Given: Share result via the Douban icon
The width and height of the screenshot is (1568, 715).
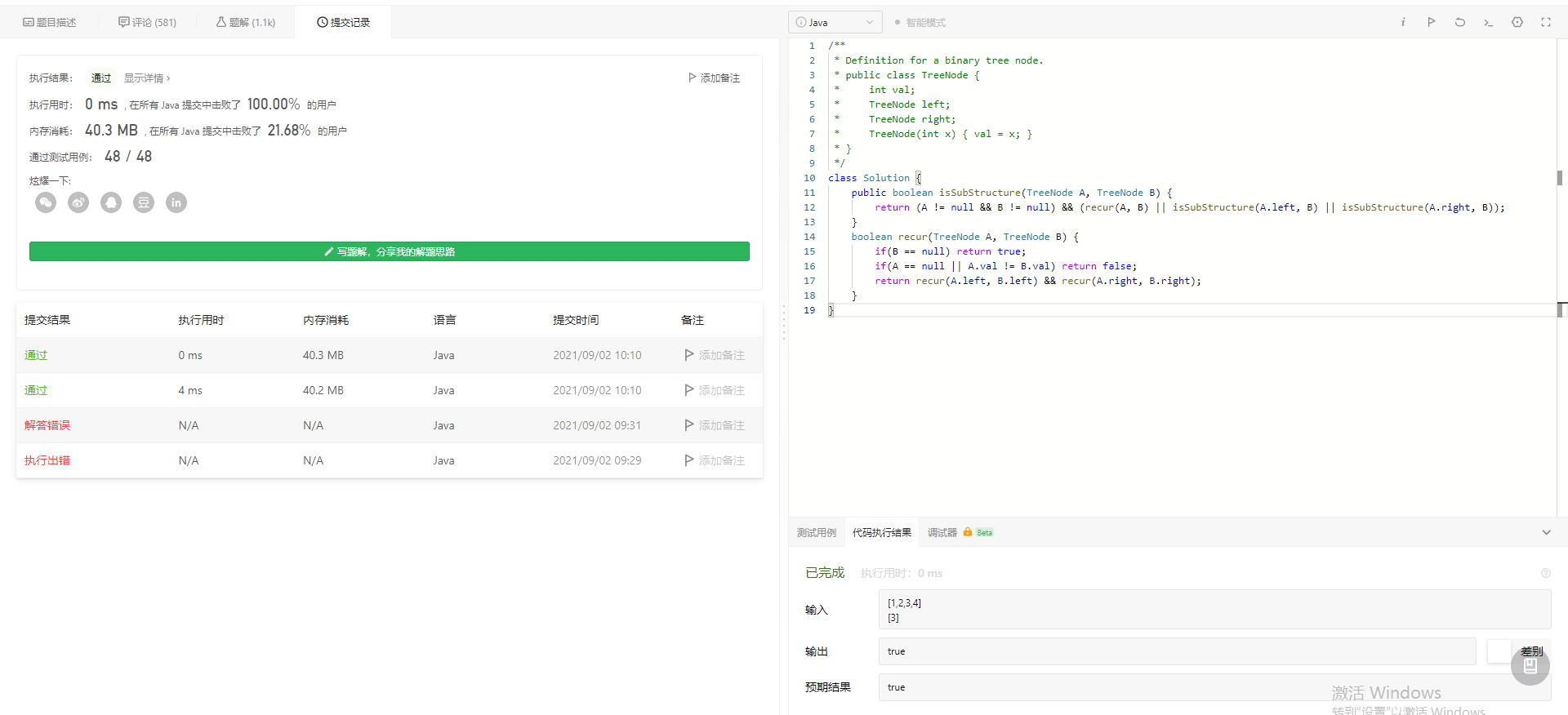Looking at the screenshot, I should coord(144,202).
